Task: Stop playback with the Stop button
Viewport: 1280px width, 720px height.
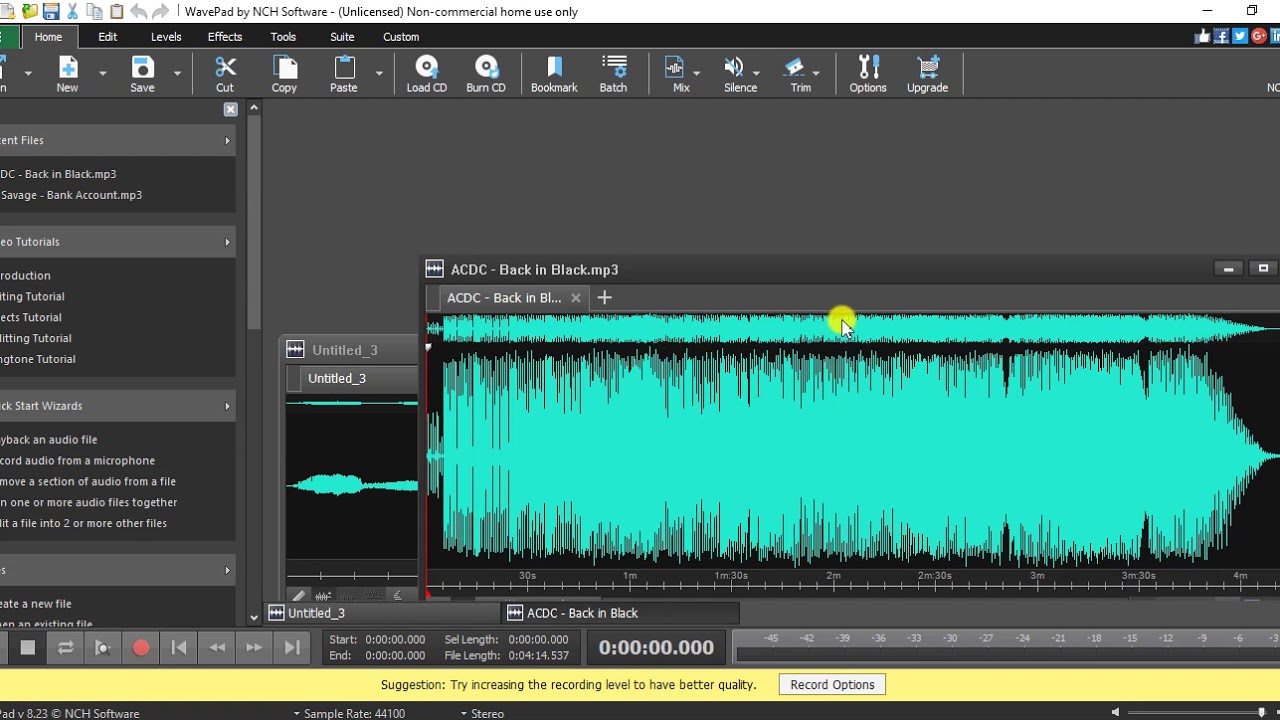Action: [x=28, y=648]
